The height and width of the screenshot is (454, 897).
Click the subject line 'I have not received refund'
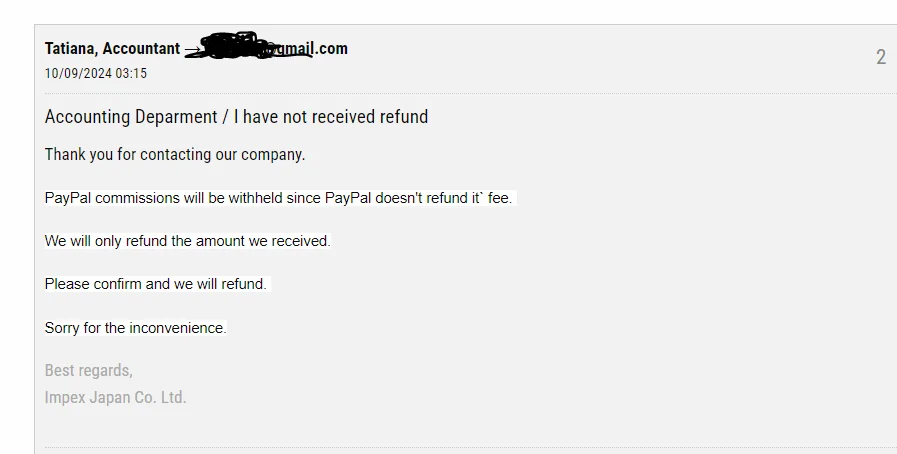tap(331, 117)
